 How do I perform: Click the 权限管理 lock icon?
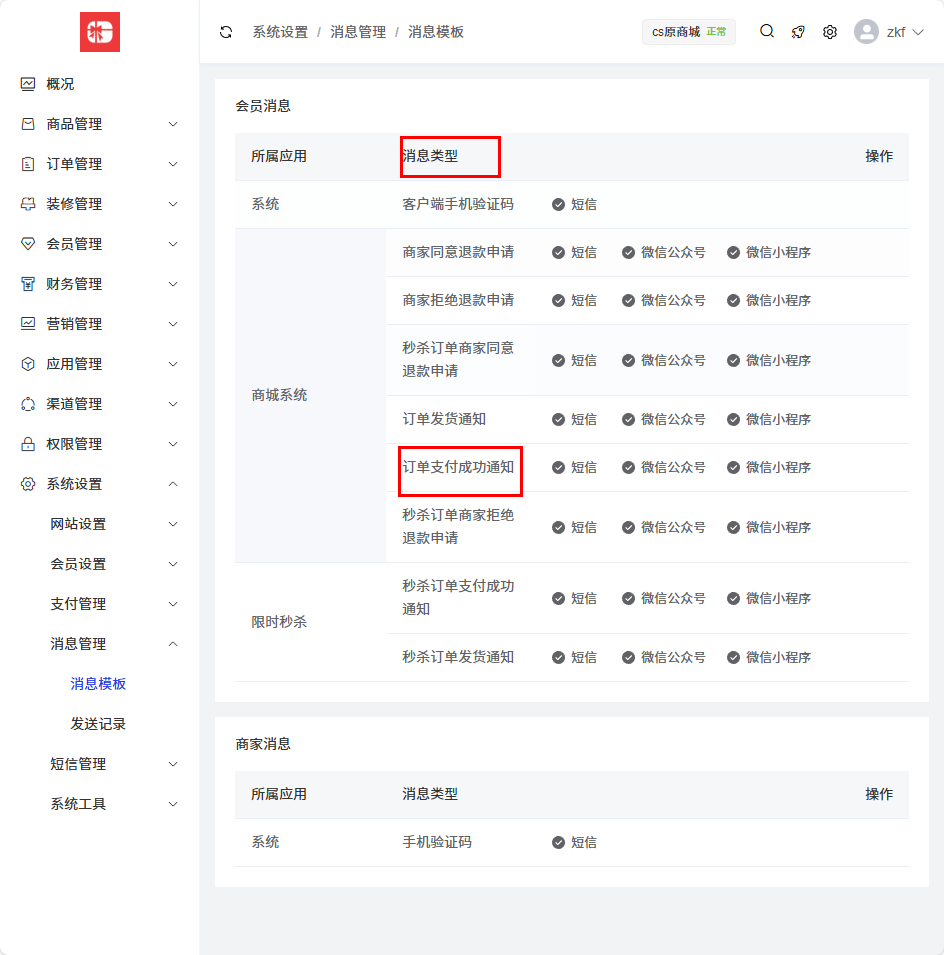(28, 444)
